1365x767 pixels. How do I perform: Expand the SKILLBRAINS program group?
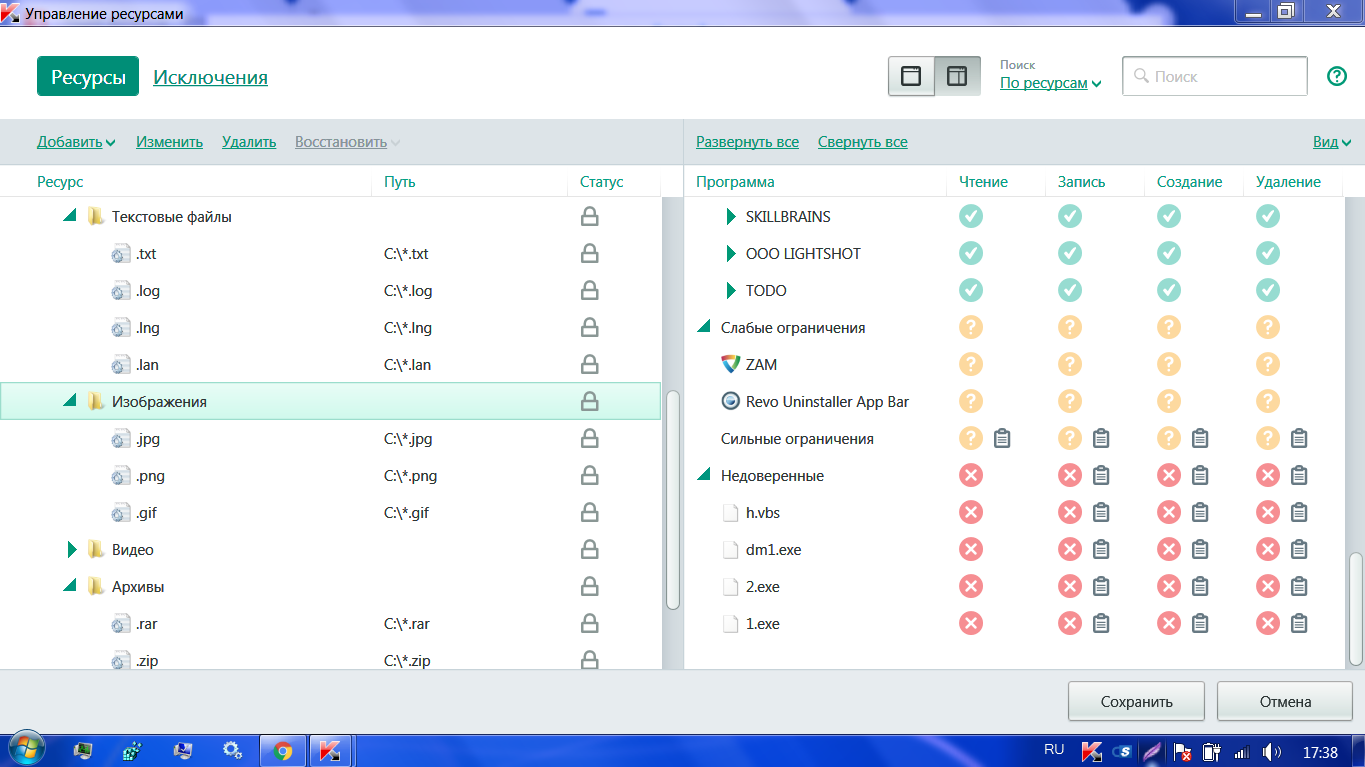pyautogui.click(x=731, y=217)
